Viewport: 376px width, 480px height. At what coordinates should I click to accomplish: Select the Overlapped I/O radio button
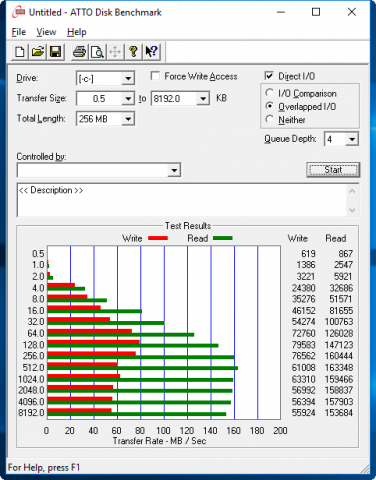(x=270, y=106)
